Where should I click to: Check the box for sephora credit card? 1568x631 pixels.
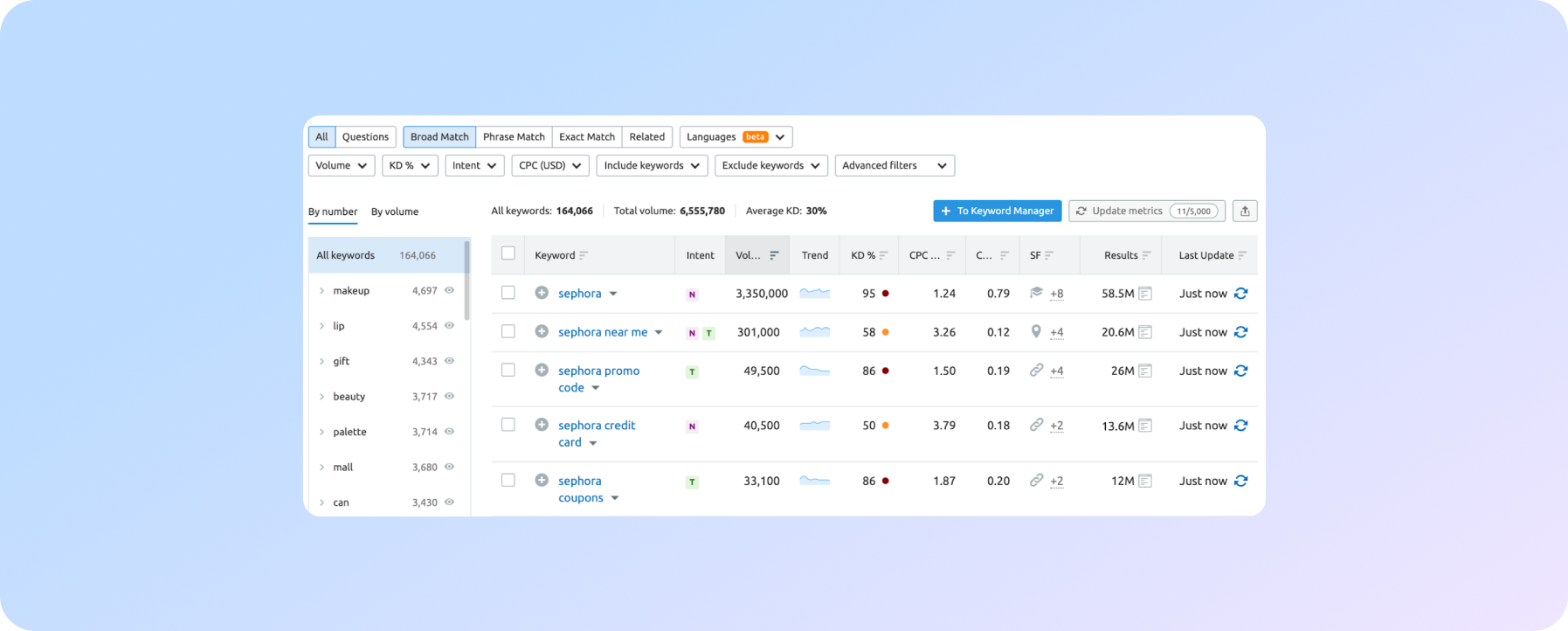coord(508,425)
